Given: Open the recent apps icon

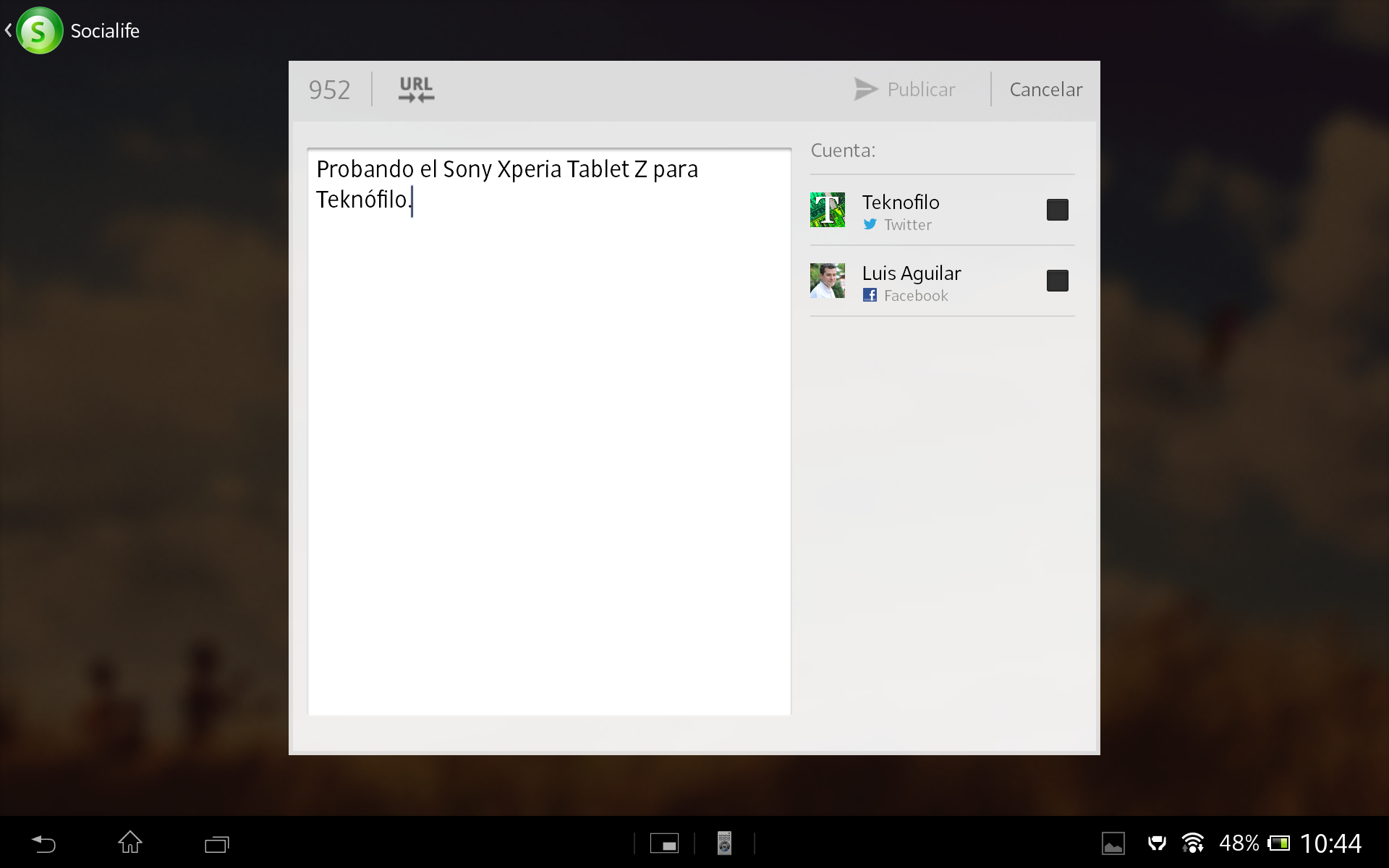Looking at the screenshot, I should point(216,843).
